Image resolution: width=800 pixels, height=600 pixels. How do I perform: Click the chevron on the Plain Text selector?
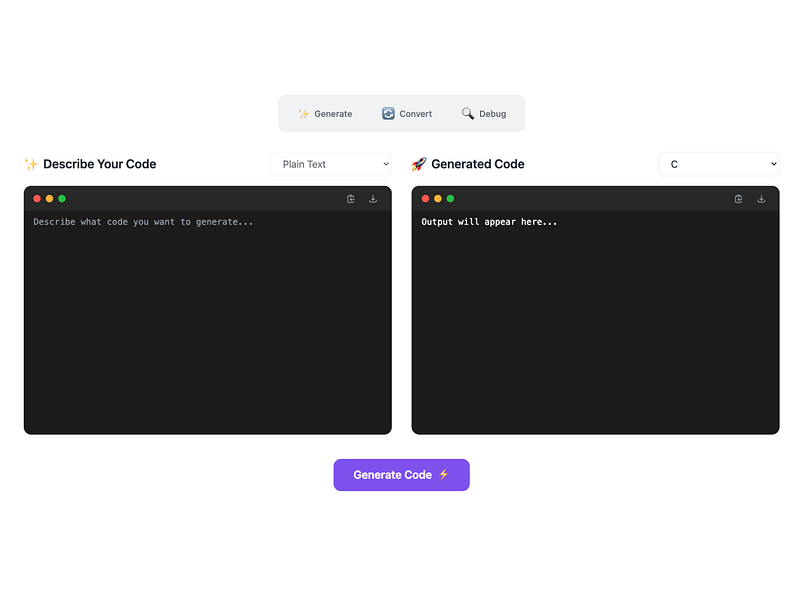[x=385, y=164]
